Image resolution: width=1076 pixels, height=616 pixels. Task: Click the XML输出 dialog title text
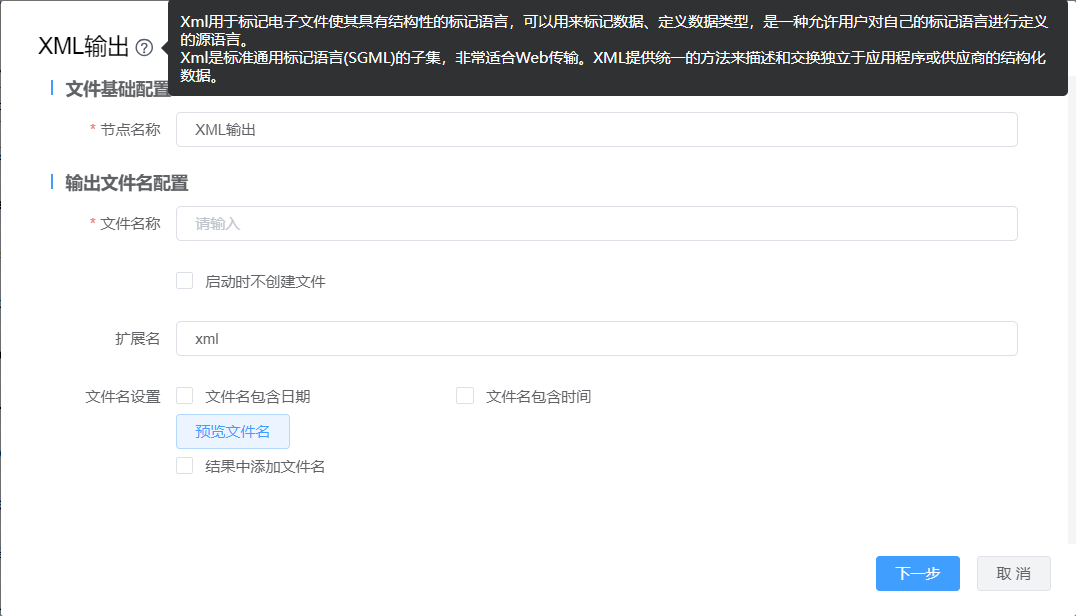pyautogui.click(x=83, y=47)
